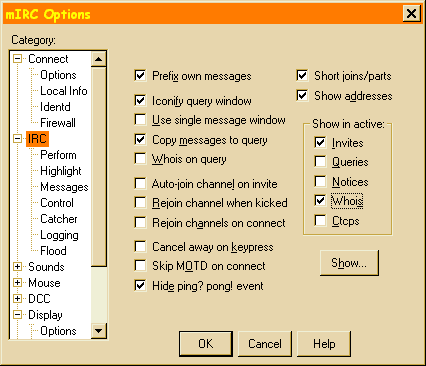Image resolution: width=426 pixels, height=366 pixels.
Task: Expand the Mouse category
Action: 17,283
